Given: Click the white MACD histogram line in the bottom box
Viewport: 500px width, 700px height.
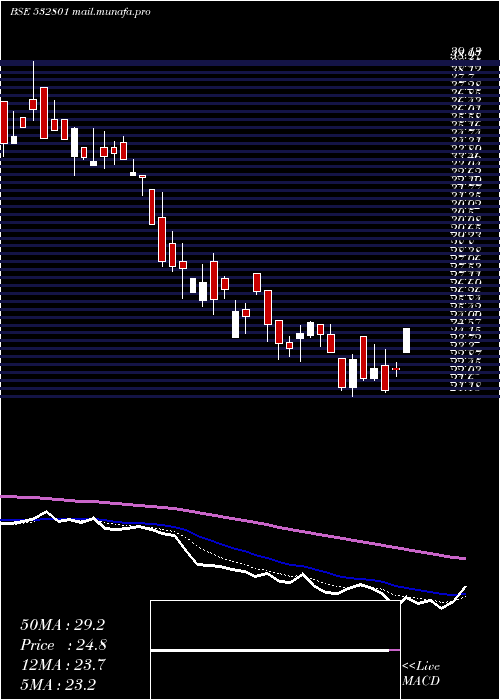Looking at the screenshot, I should [270, 651].
